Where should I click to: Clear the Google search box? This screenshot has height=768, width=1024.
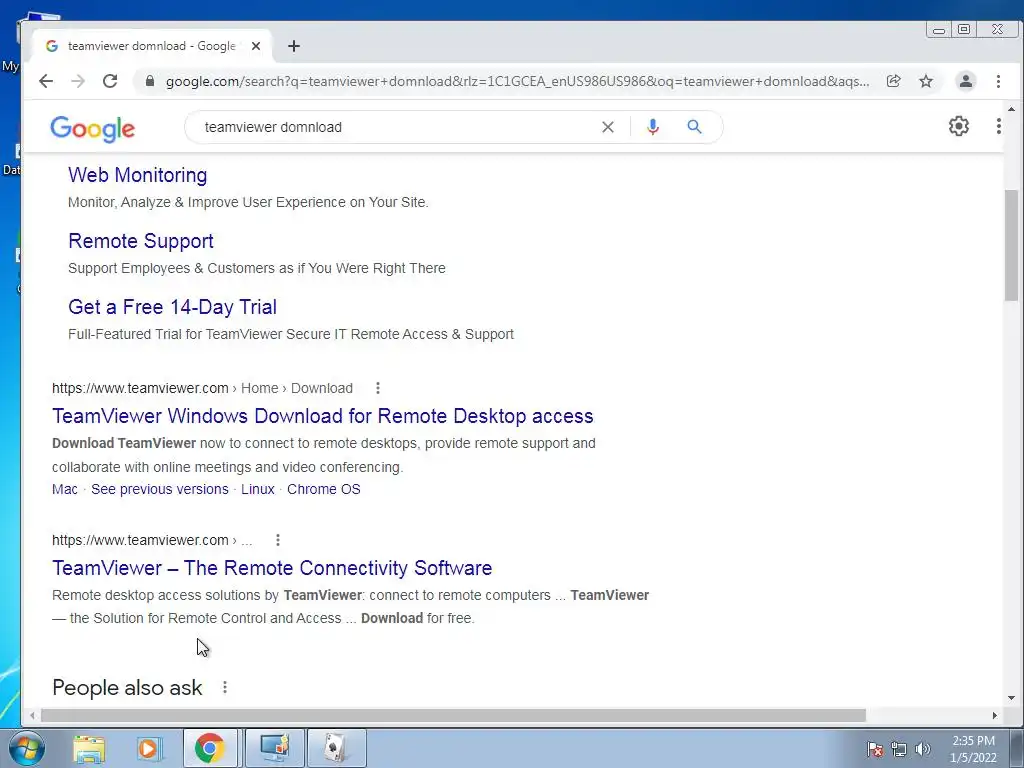(x=607, y=127)
